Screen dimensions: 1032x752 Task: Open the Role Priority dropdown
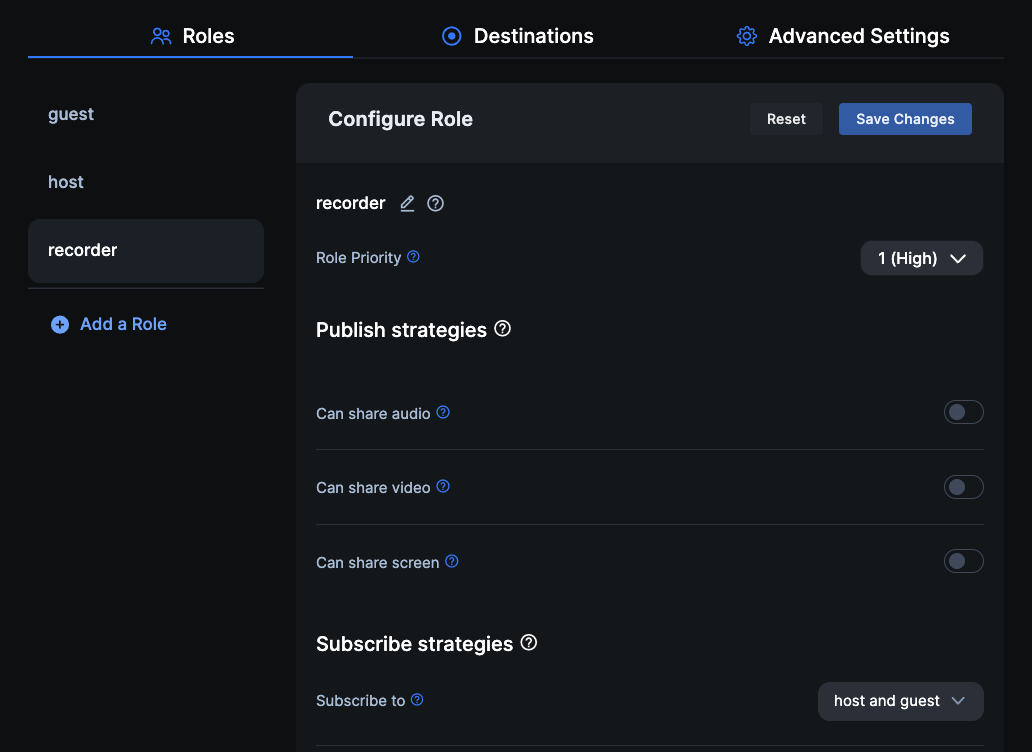(921, 258)
